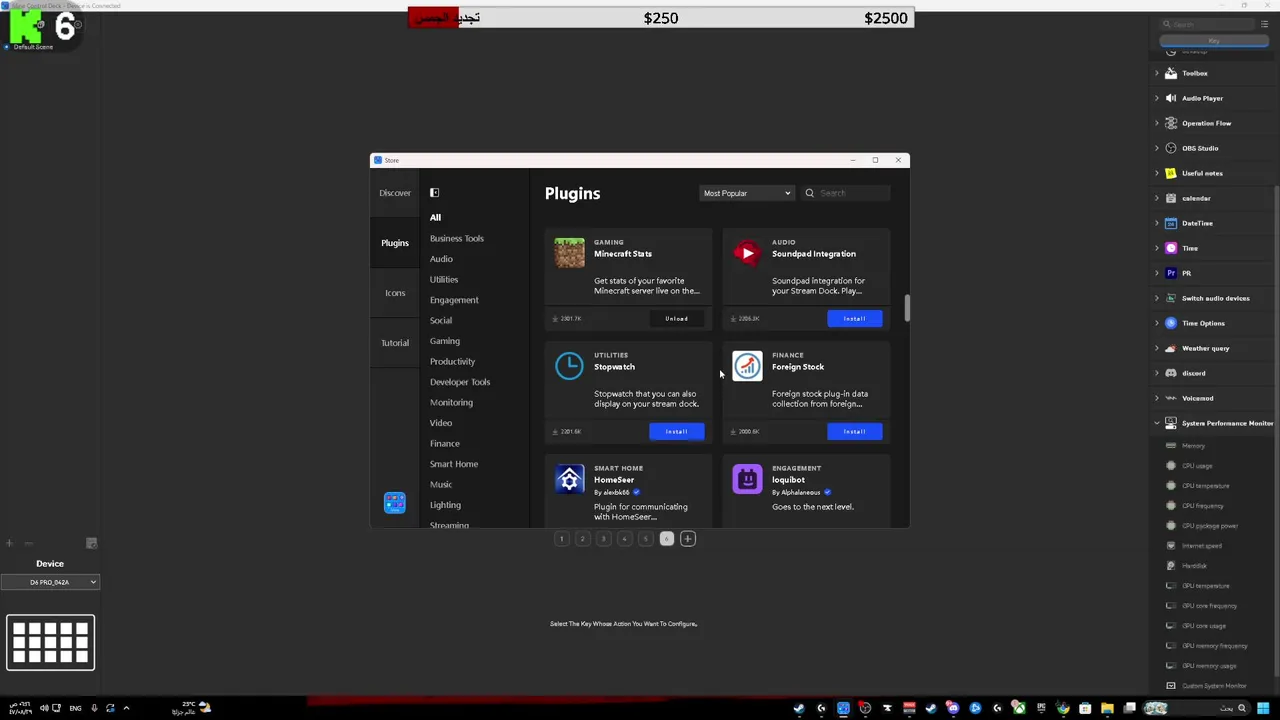Open the Most Popular sort dropdown

(x=746, y=193)
